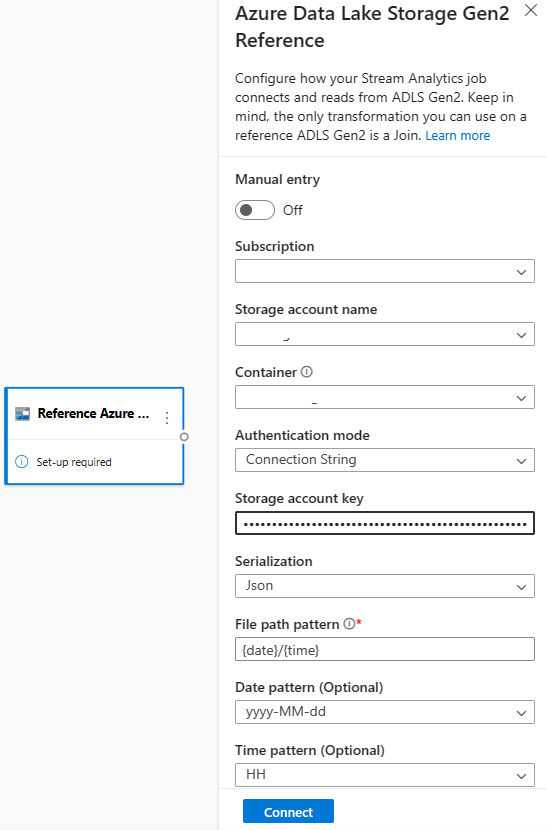This screenshot has height=830, width=547.
Task: Open the Container dropdown
Action: pyautogui.click(x=385, y=397)
